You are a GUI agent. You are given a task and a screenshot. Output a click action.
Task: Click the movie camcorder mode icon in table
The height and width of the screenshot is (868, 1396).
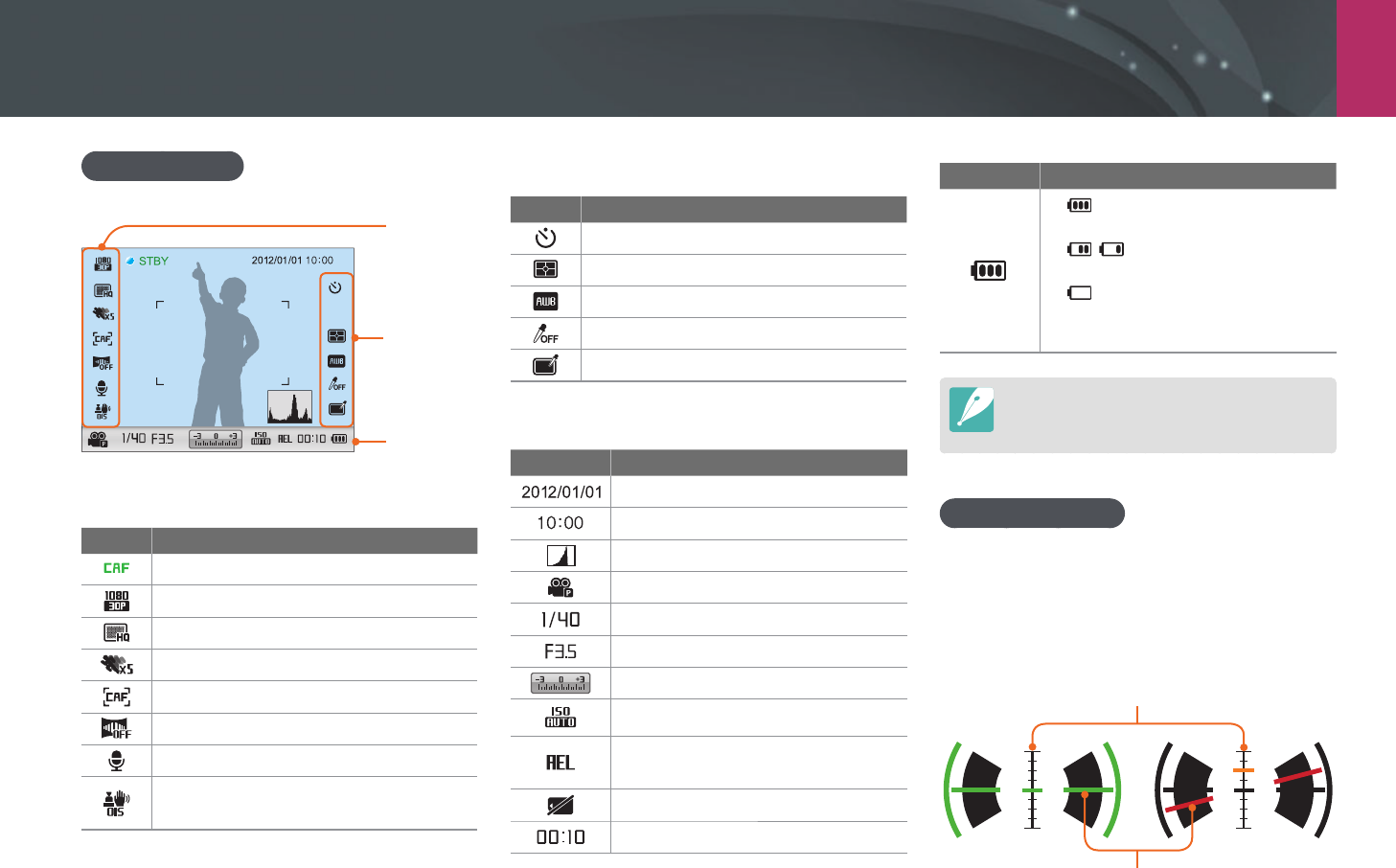click(x=561, y=587)
